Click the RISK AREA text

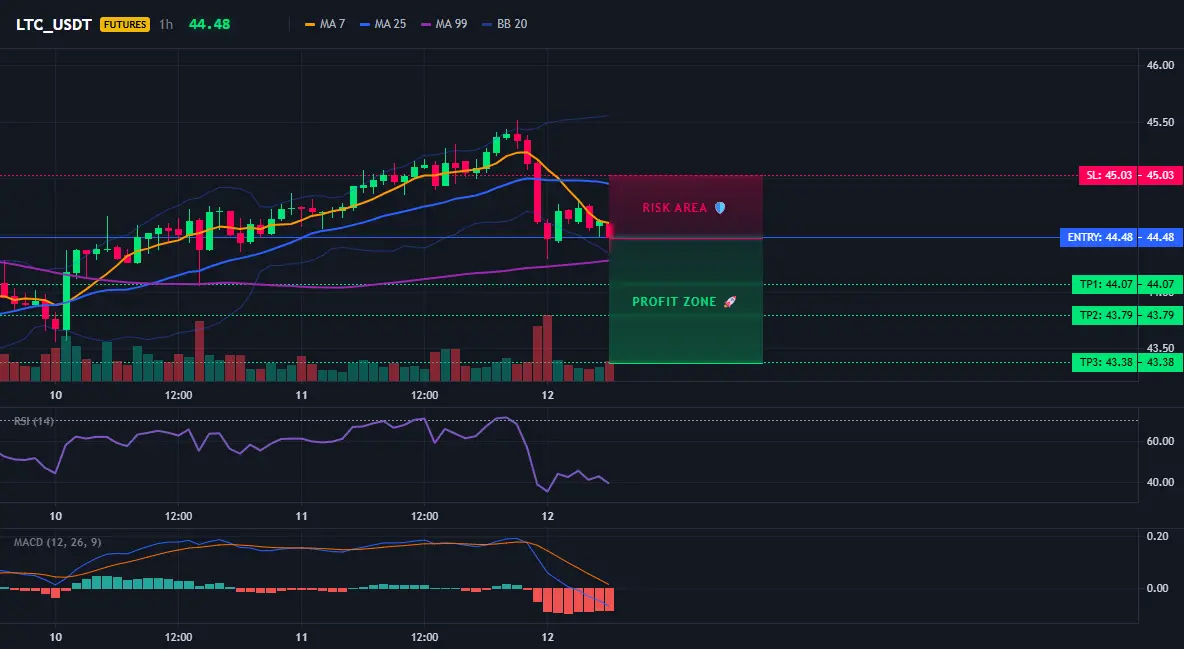[x=674, y=208]
